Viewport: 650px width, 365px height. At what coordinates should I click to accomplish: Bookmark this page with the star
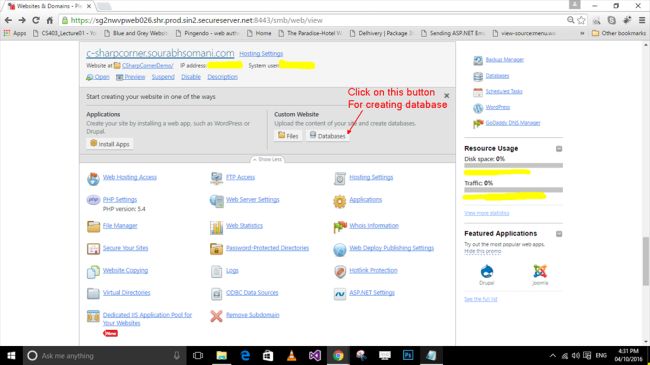click(581, 20)
